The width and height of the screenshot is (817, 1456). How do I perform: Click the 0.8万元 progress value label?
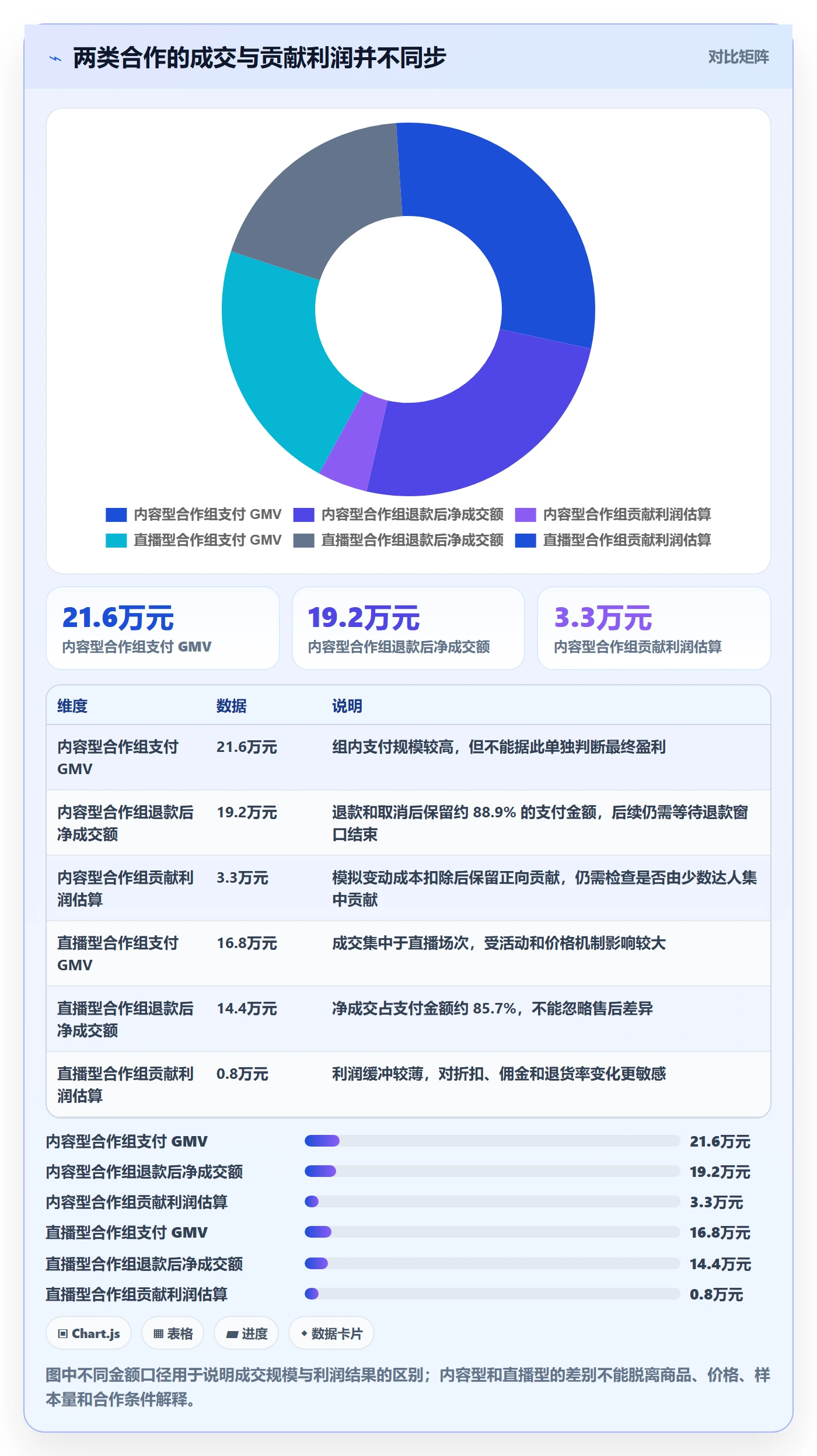pyautogui.click(x=716, y=1294)
